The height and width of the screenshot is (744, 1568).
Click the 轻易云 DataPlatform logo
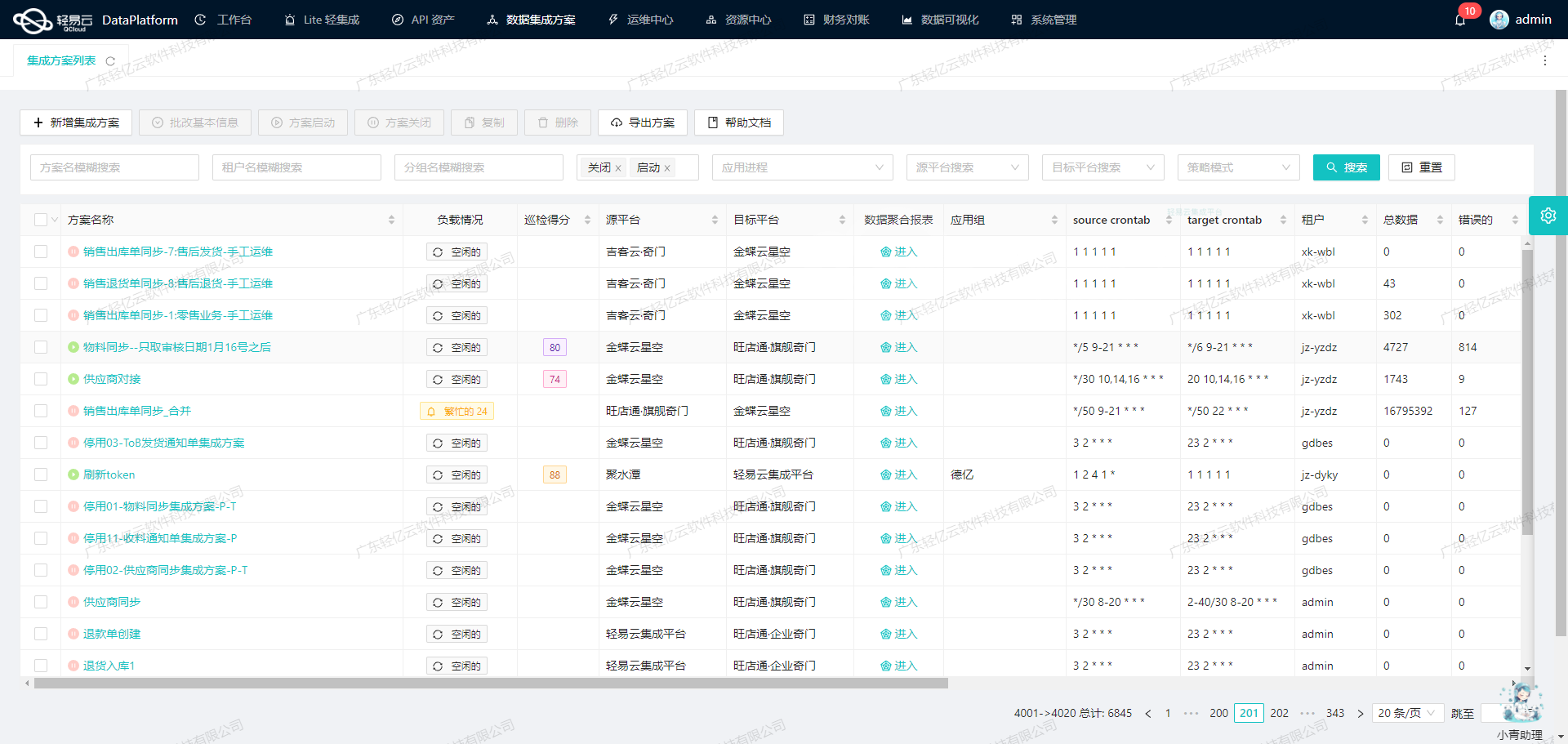pos(96,20)
